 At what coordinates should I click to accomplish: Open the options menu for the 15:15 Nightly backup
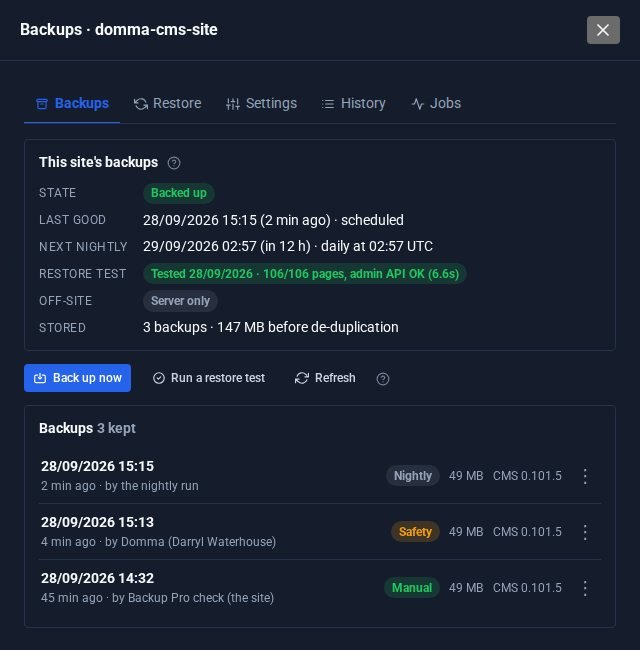point(585,476)
